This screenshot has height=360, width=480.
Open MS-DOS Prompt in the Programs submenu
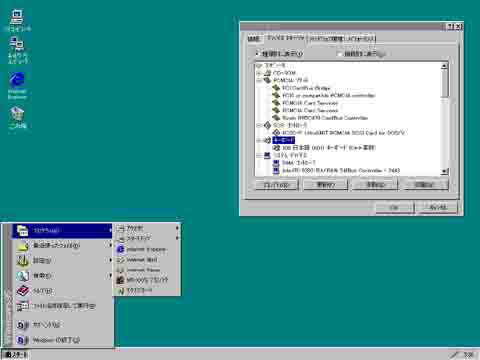(142, 280)
